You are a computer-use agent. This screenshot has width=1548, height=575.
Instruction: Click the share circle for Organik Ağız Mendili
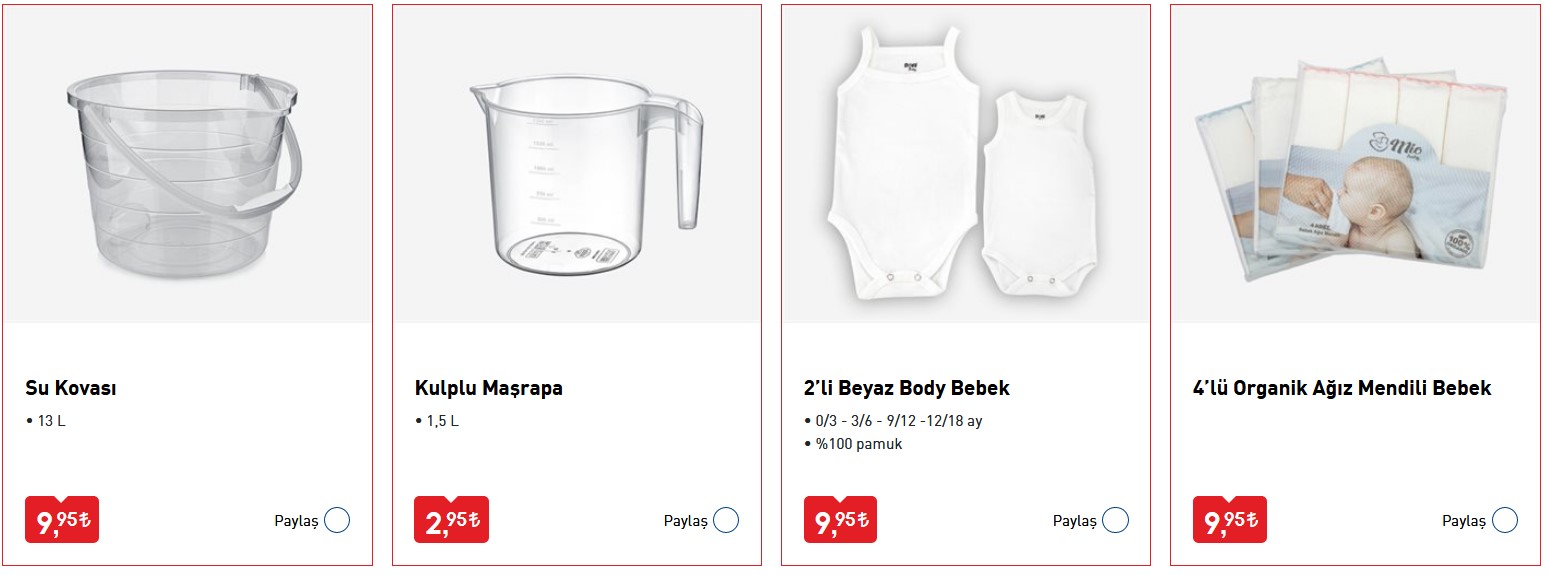coord(1504,521)
